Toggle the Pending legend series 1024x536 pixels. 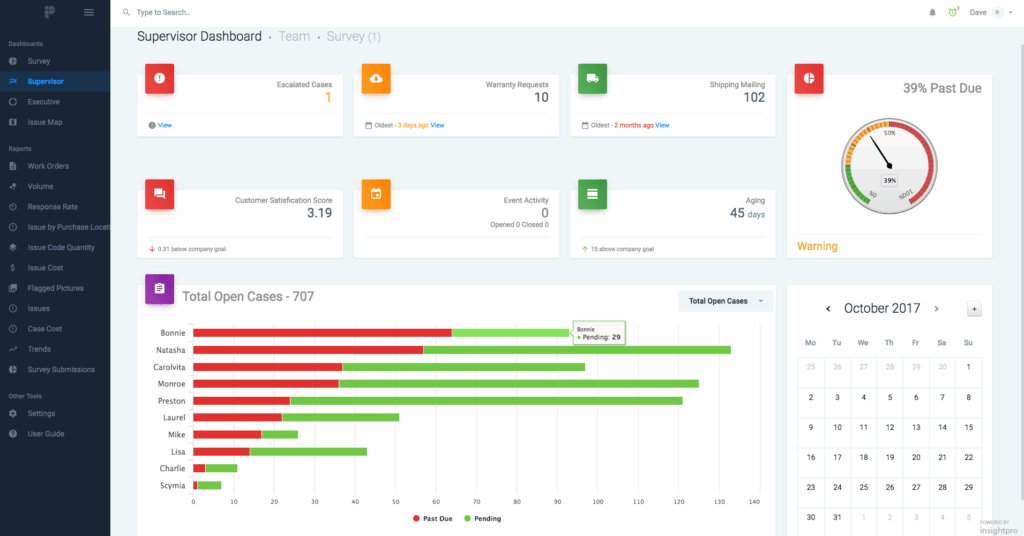pyautogui.click(x=483, y=519)
